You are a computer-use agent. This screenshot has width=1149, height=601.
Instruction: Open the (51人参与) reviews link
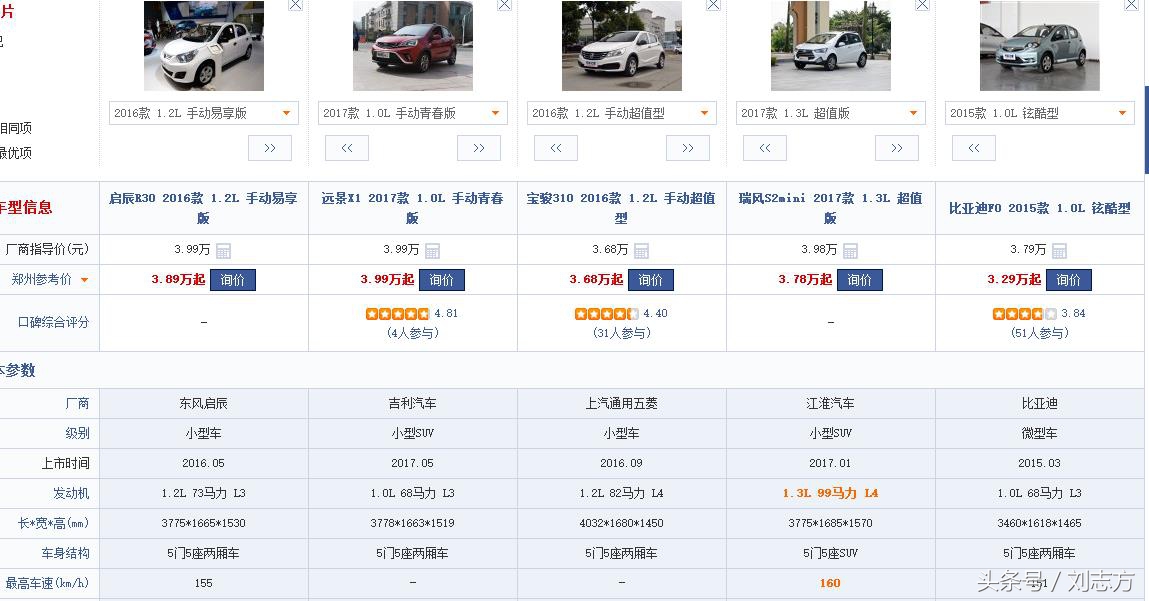pos(1040,333)
